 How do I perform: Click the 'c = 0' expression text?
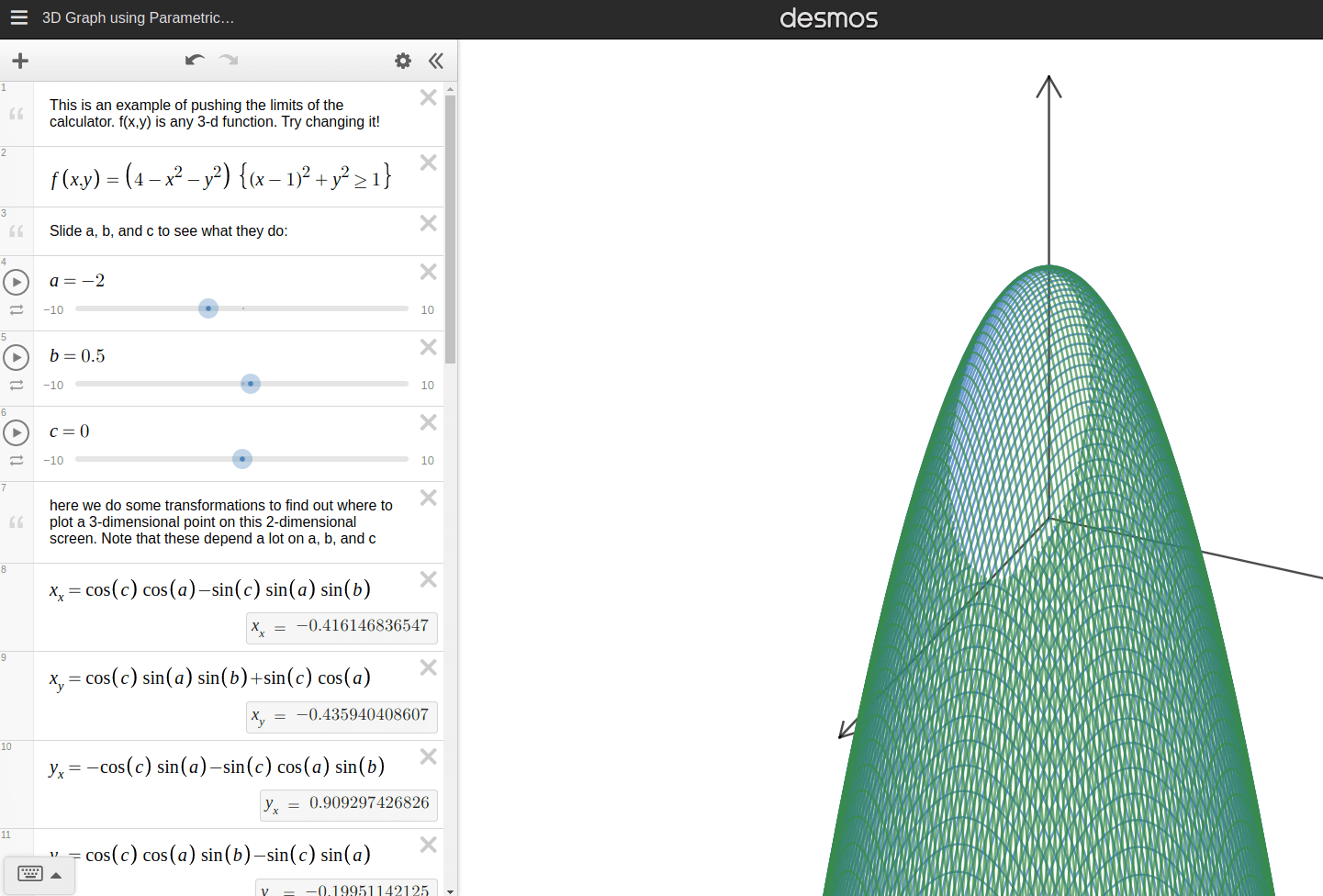(x=70, y=431)
